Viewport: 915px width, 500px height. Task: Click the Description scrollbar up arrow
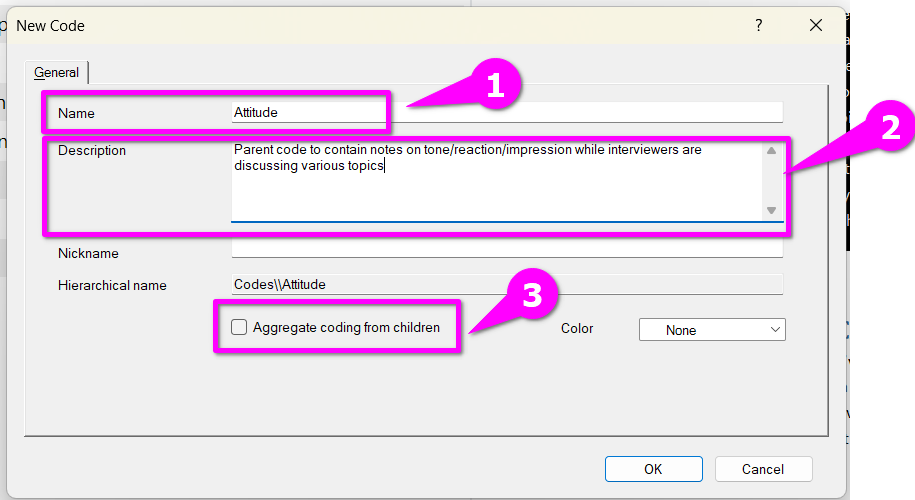771,151
